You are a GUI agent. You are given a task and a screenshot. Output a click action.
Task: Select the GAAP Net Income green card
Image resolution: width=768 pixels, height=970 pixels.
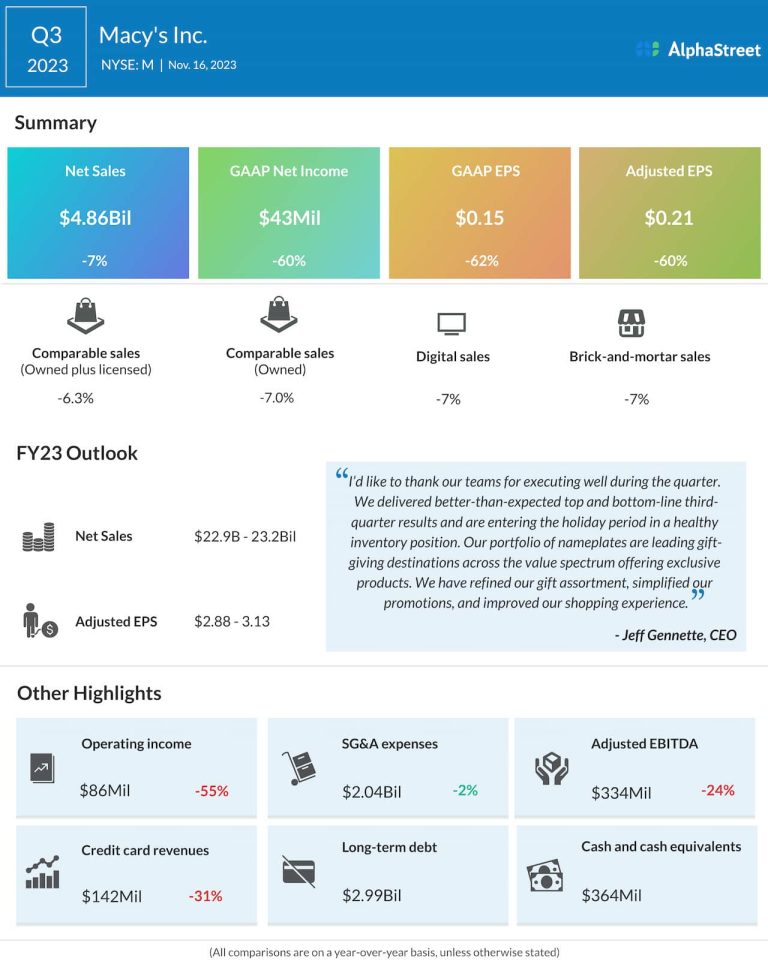(289, 213)
